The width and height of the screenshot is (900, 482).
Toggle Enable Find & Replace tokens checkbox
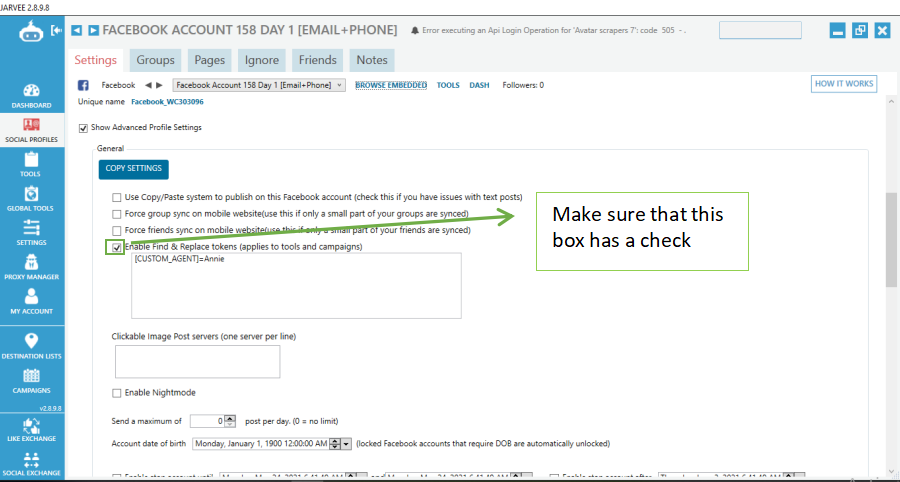117,247
